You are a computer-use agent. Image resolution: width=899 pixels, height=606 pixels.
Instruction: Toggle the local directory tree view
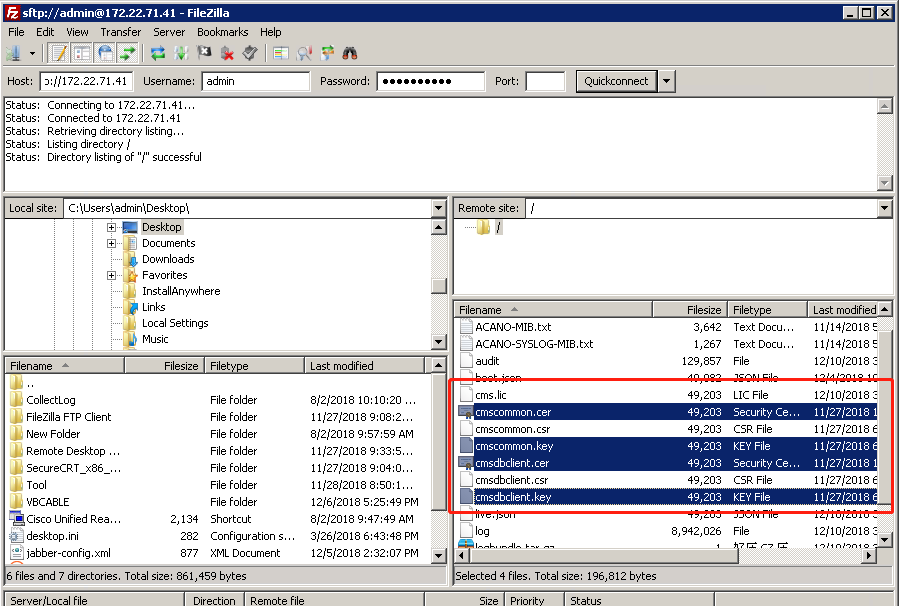click(82, 54)
